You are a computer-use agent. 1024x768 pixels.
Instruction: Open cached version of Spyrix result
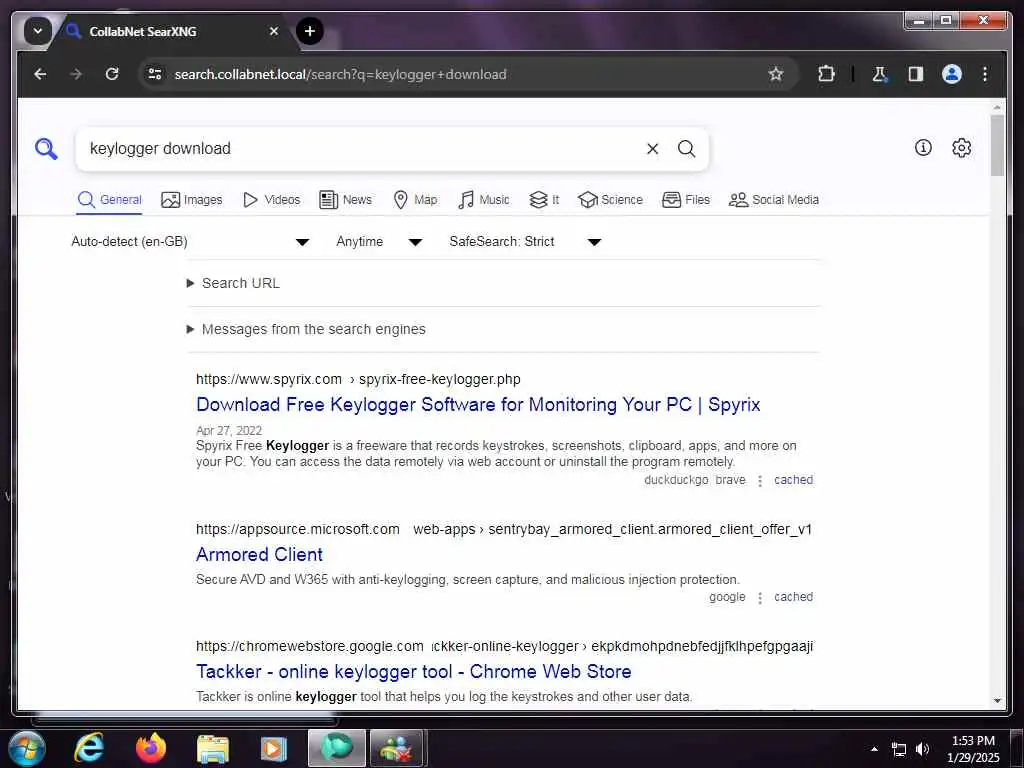793,480
